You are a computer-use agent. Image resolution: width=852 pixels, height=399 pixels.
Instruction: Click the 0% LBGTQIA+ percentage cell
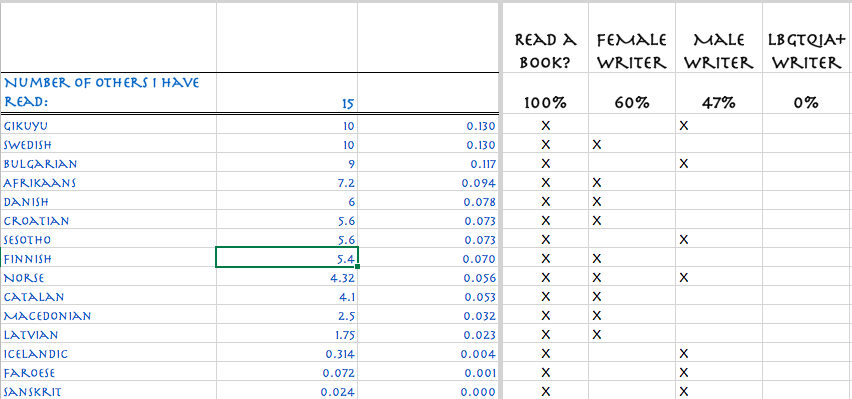tap(807, 103)
